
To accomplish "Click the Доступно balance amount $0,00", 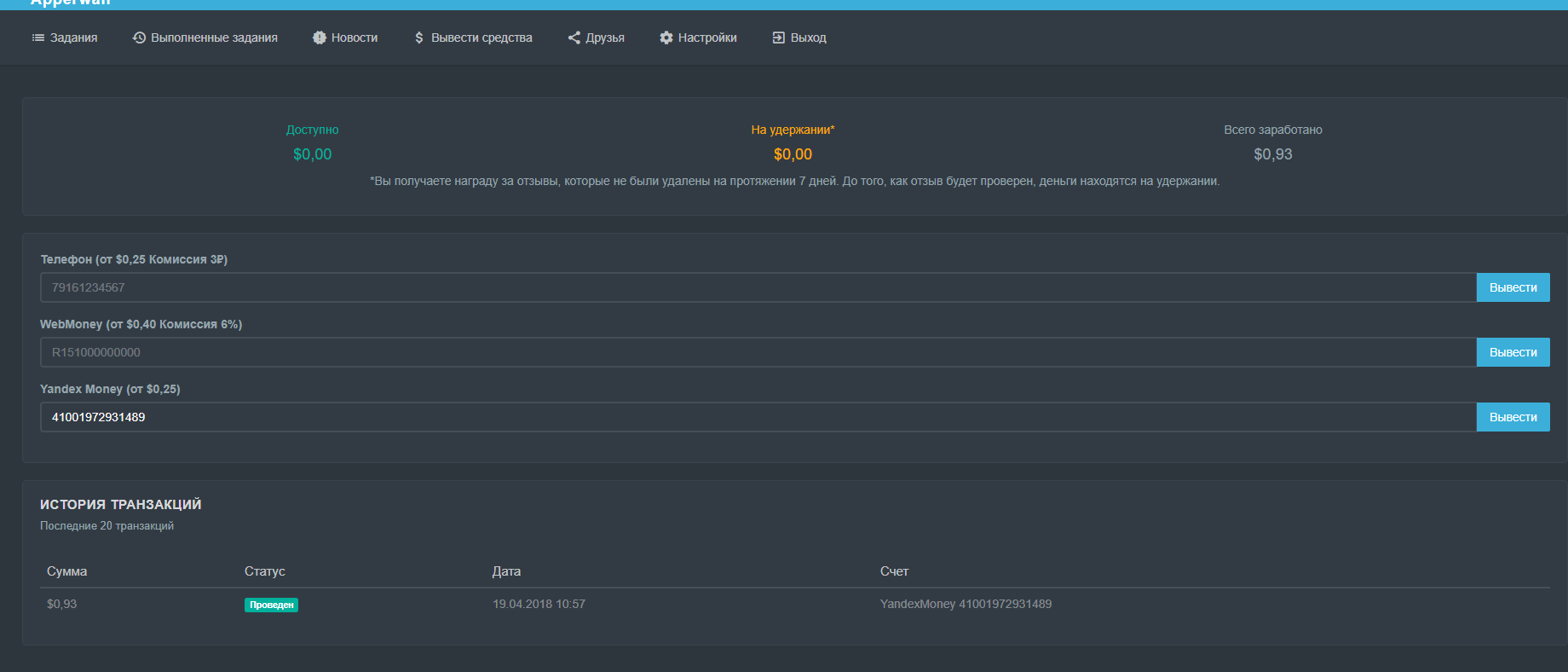I will (x=313, y=154).
